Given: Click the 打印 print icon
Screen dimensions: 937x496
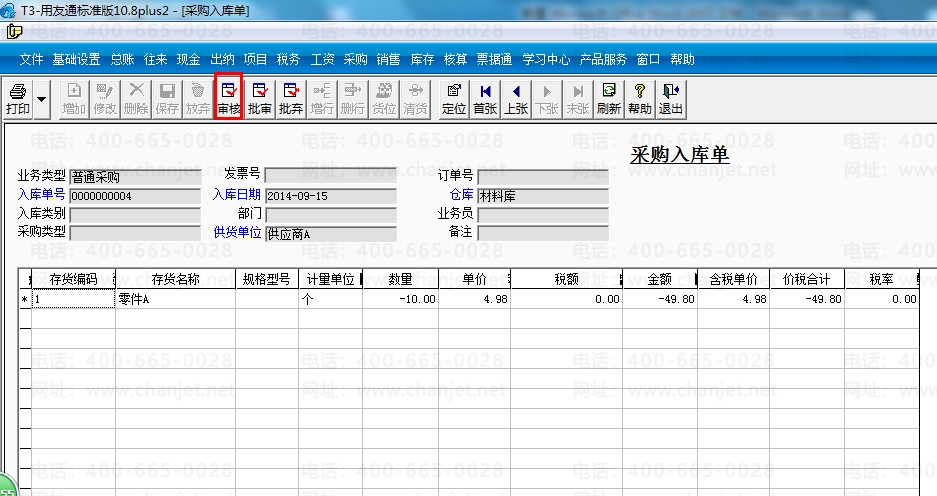Looking at the screenshot, I should click(18, 99).
